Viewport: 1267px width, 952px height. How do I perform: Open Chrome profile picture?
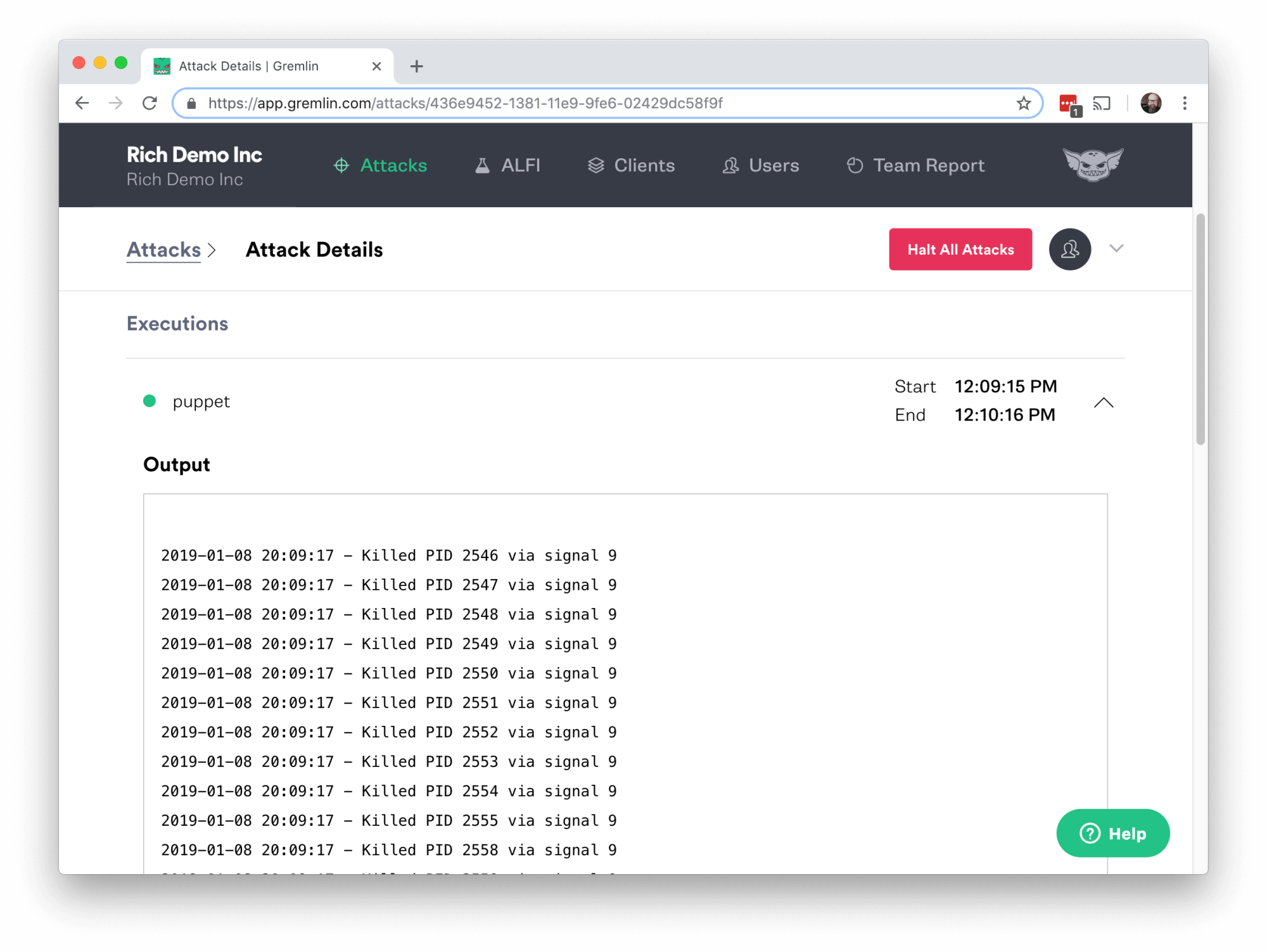pos(1150,103)
